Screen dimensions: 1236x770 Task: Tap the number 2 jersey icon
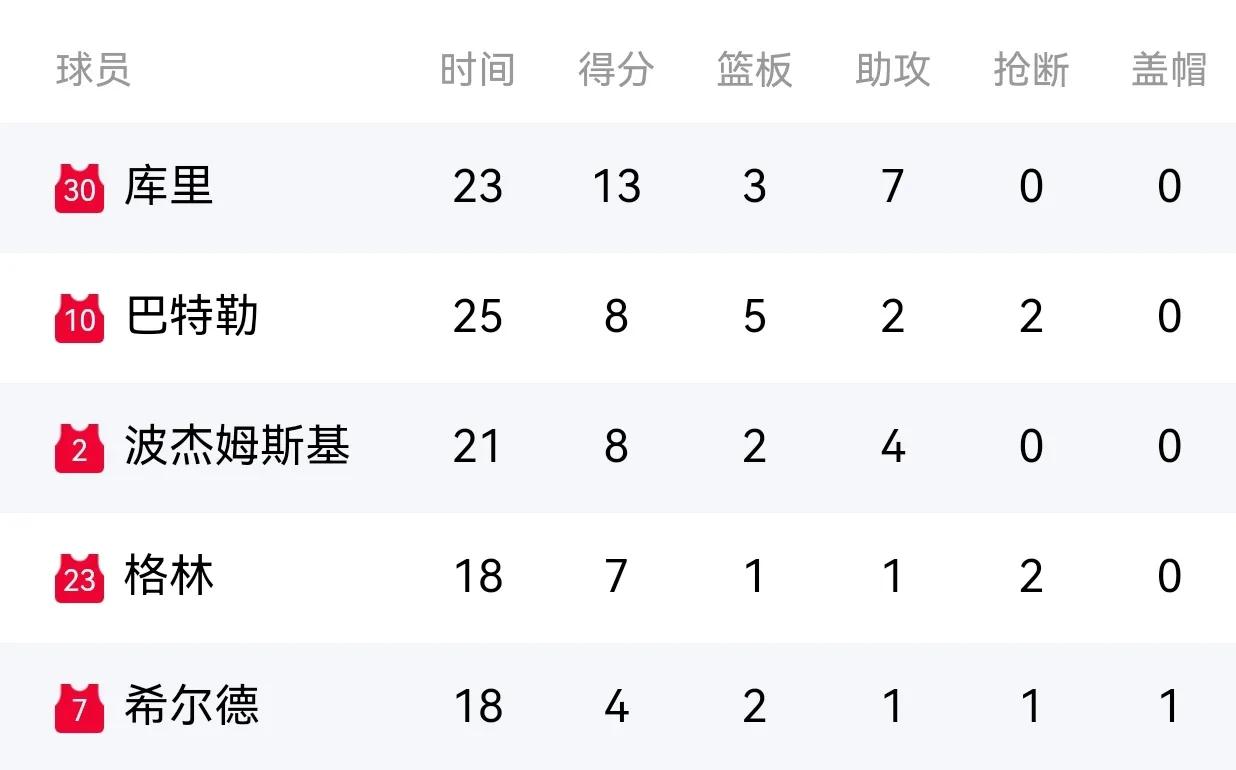pyautogui.click(x=79, y=447)
